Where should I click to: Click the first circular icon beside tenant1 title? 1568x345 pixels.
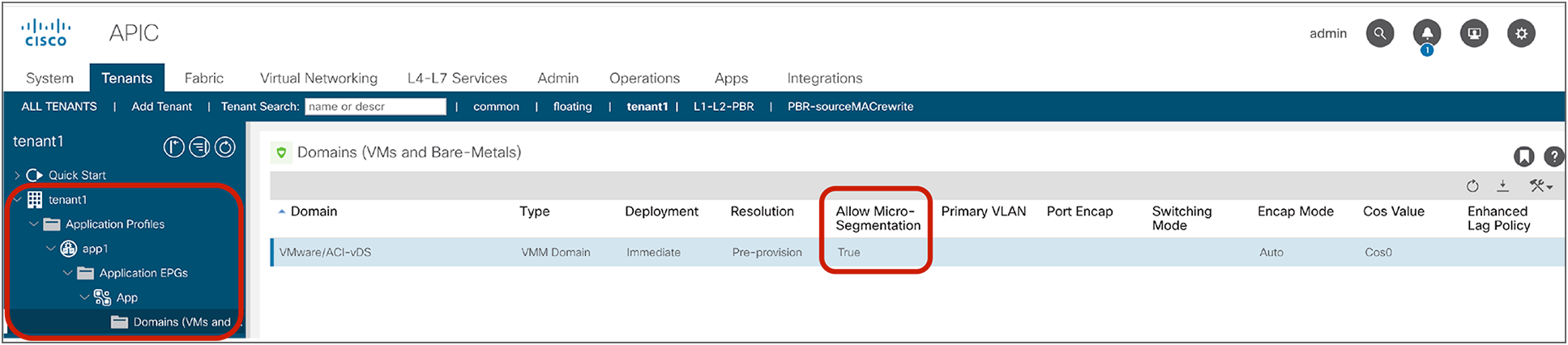click(173, 147)
